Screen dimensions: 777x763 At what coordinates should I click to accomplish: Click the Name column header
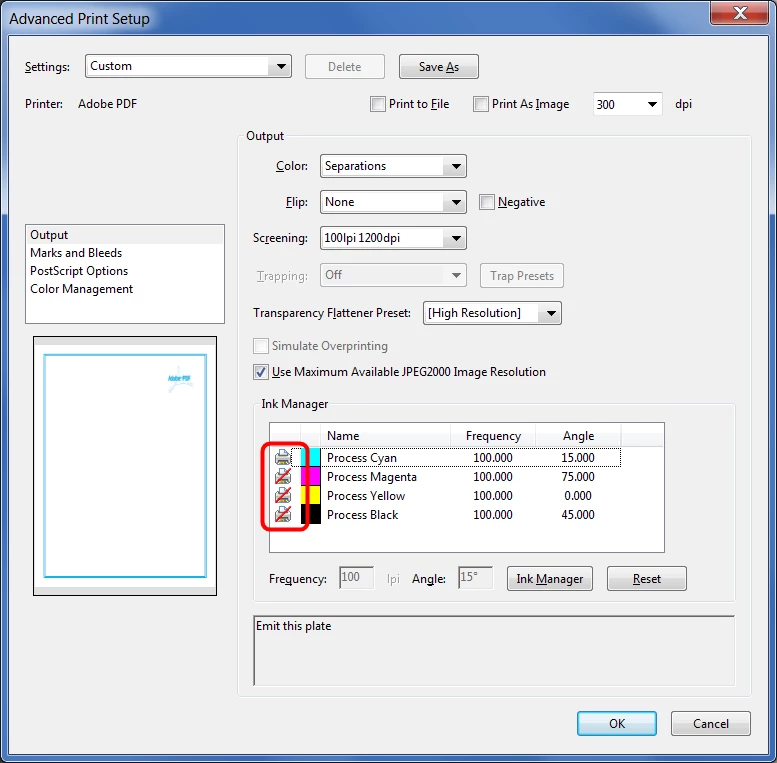click(x=385, y=436)
